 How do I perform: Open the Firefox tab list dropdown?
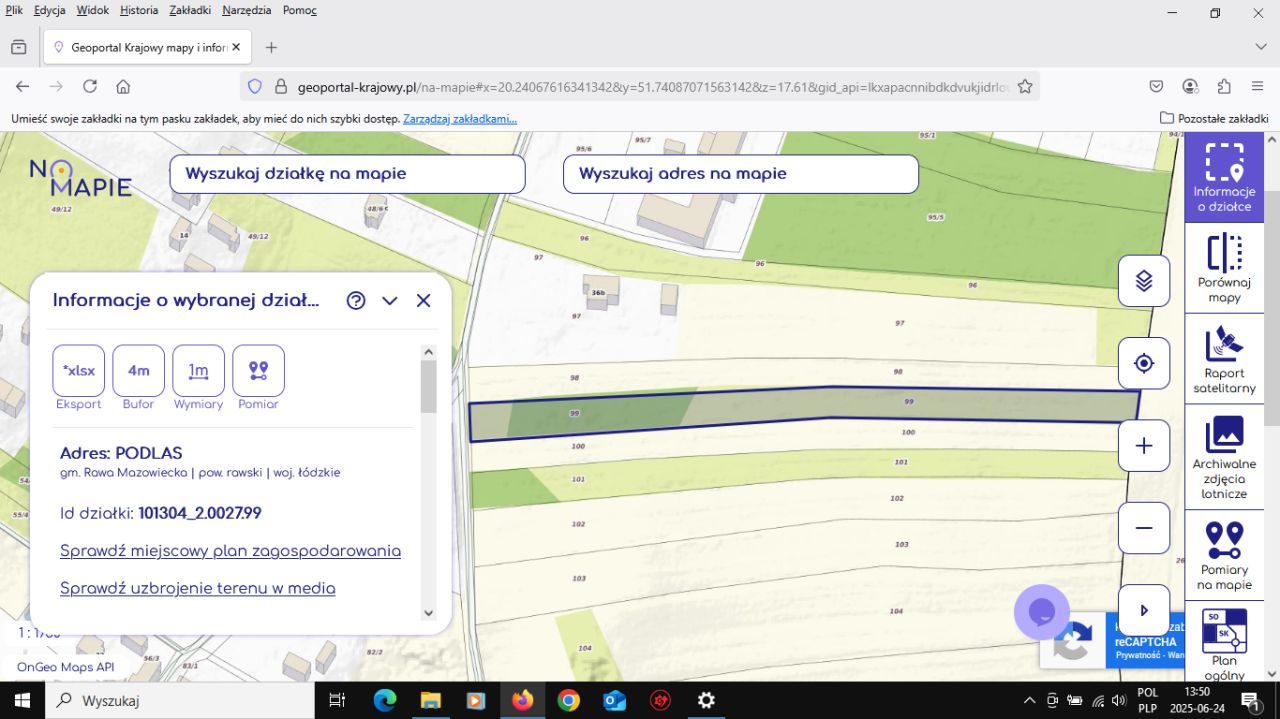click(x=1261, y=47)
